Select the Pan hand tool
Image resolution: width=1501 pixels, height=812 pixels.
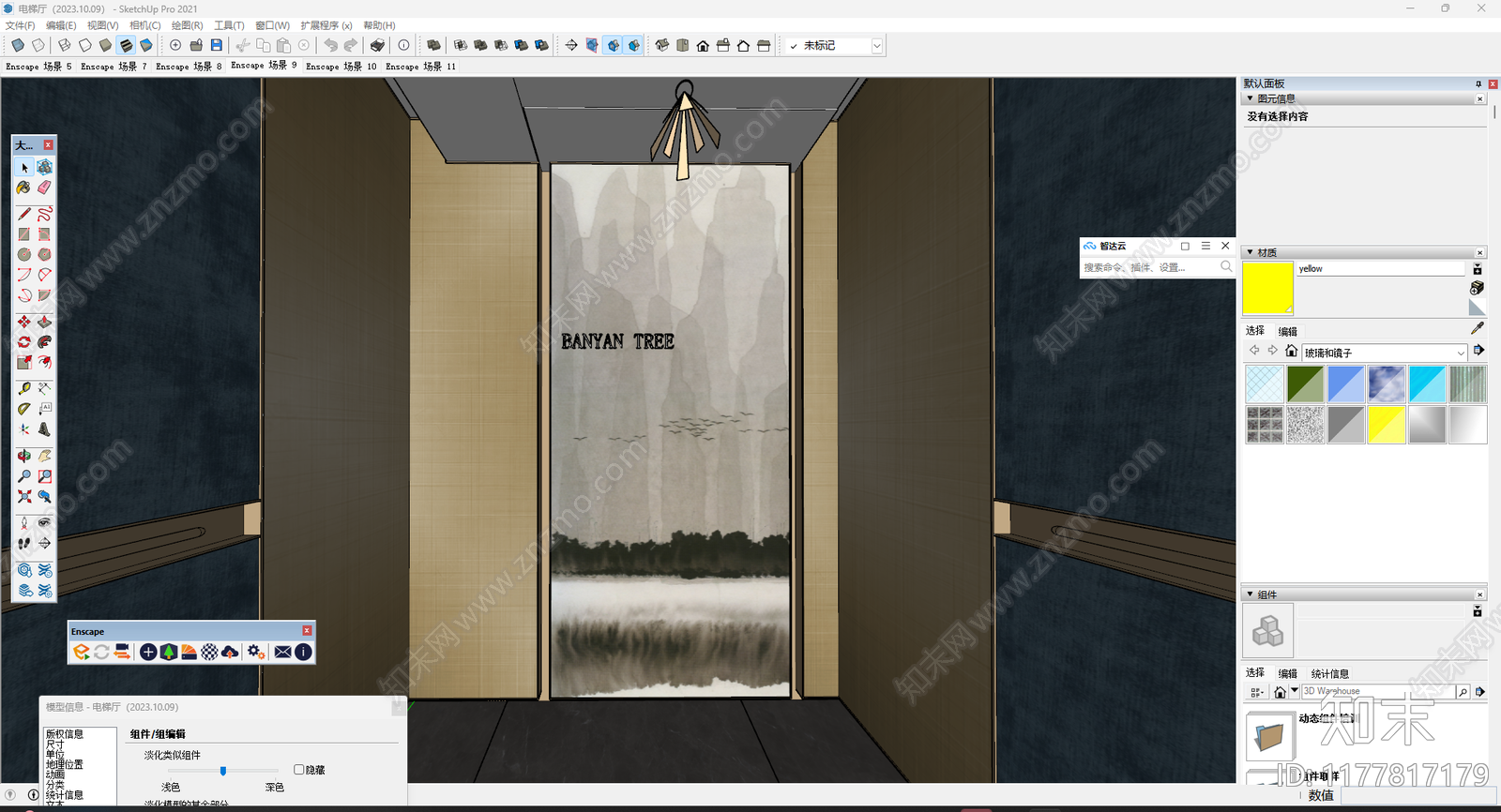[x=44, y=456]
